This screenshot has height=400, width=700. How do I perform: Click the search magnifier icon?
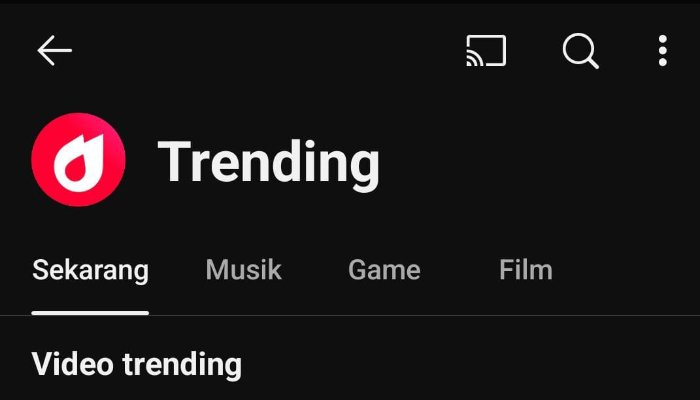click(580, 51)
